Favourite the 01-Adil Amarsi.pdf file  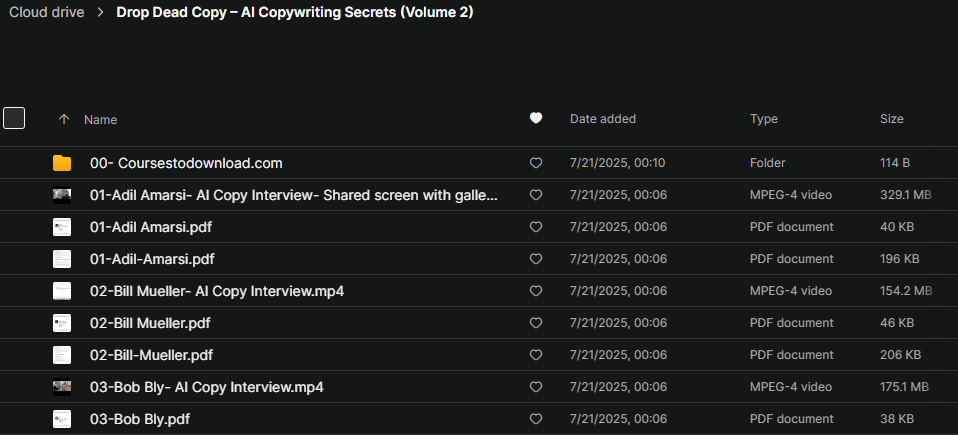tap(536, 227)
